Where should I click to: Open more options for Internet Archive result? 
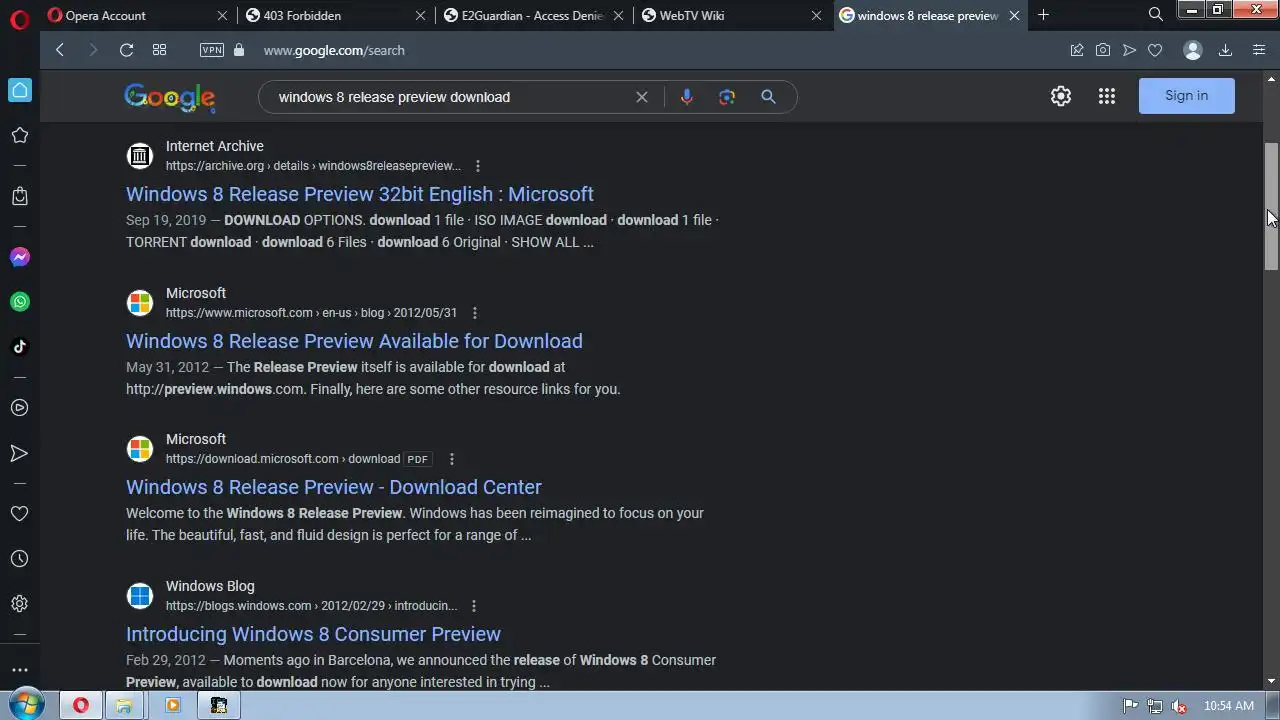coord(477,166)
